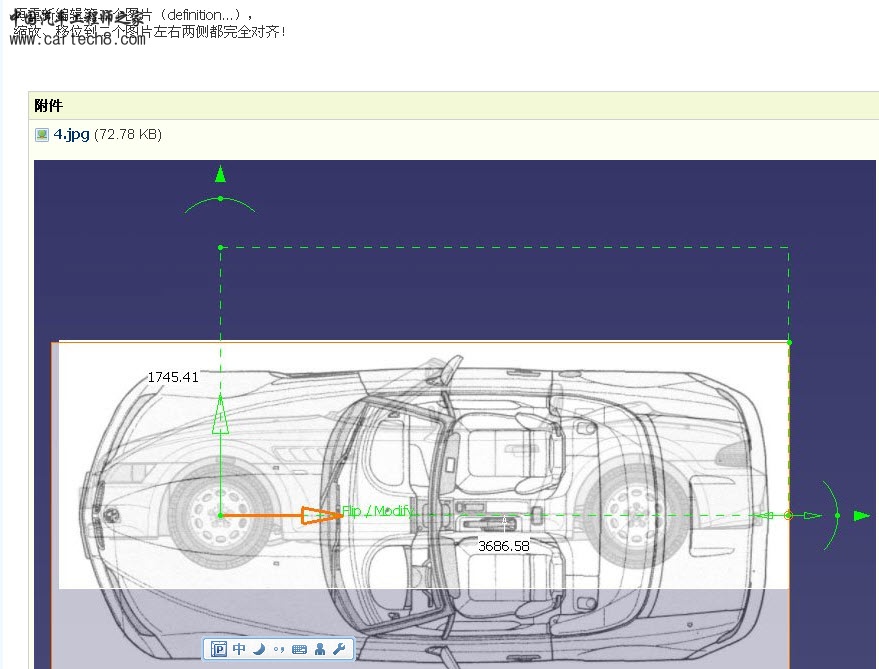Open the 4.jpg attachment link

72,134
